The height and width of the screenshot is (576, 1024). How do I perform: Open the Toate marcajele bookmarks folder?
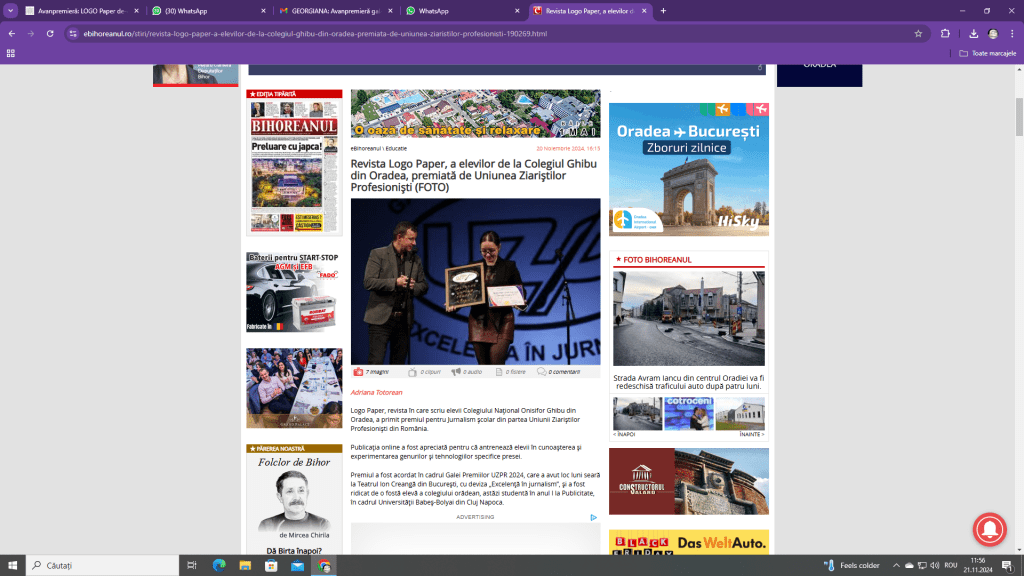point(986,53)
